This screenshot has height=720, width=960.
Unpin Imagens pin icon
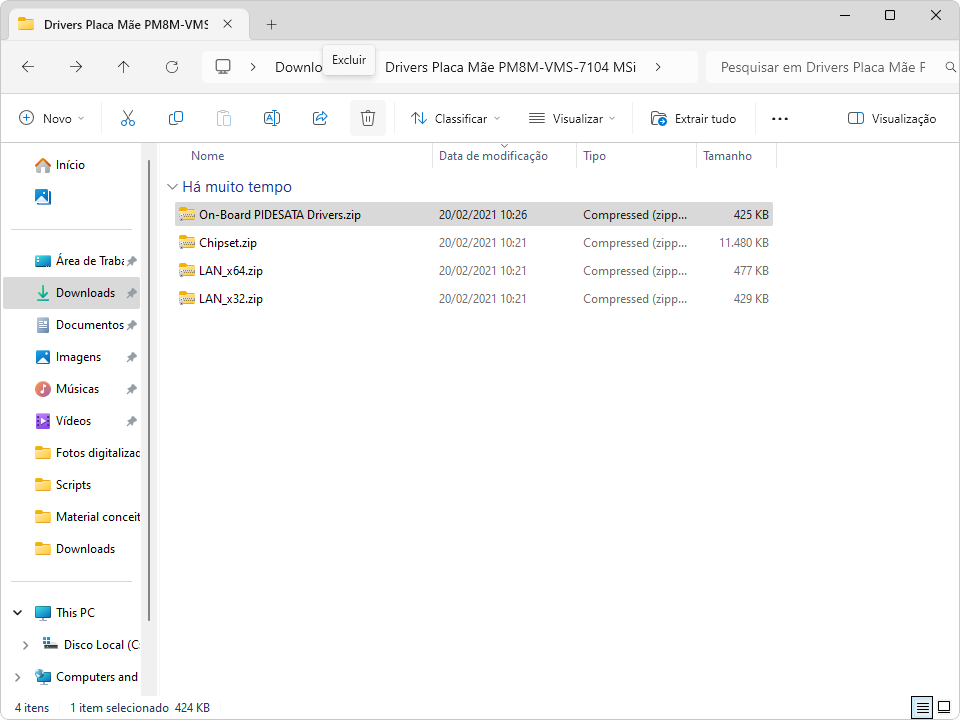point(131,357)
